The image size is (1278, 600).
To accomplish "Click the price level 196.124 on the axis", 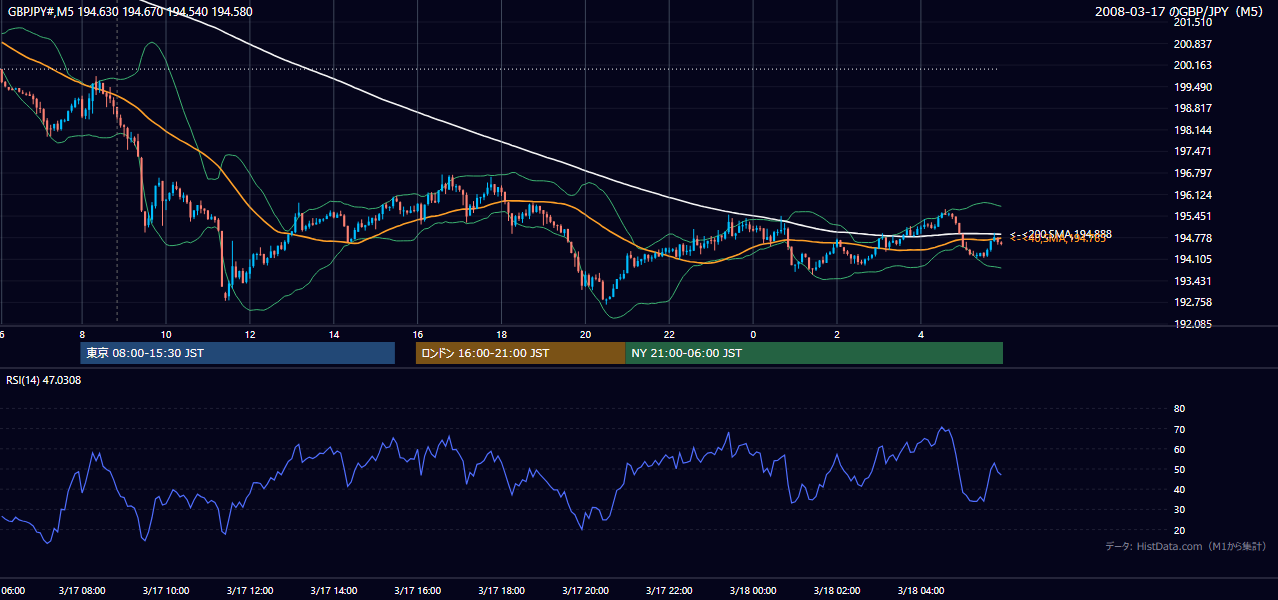I will (x=1191, y=195).
